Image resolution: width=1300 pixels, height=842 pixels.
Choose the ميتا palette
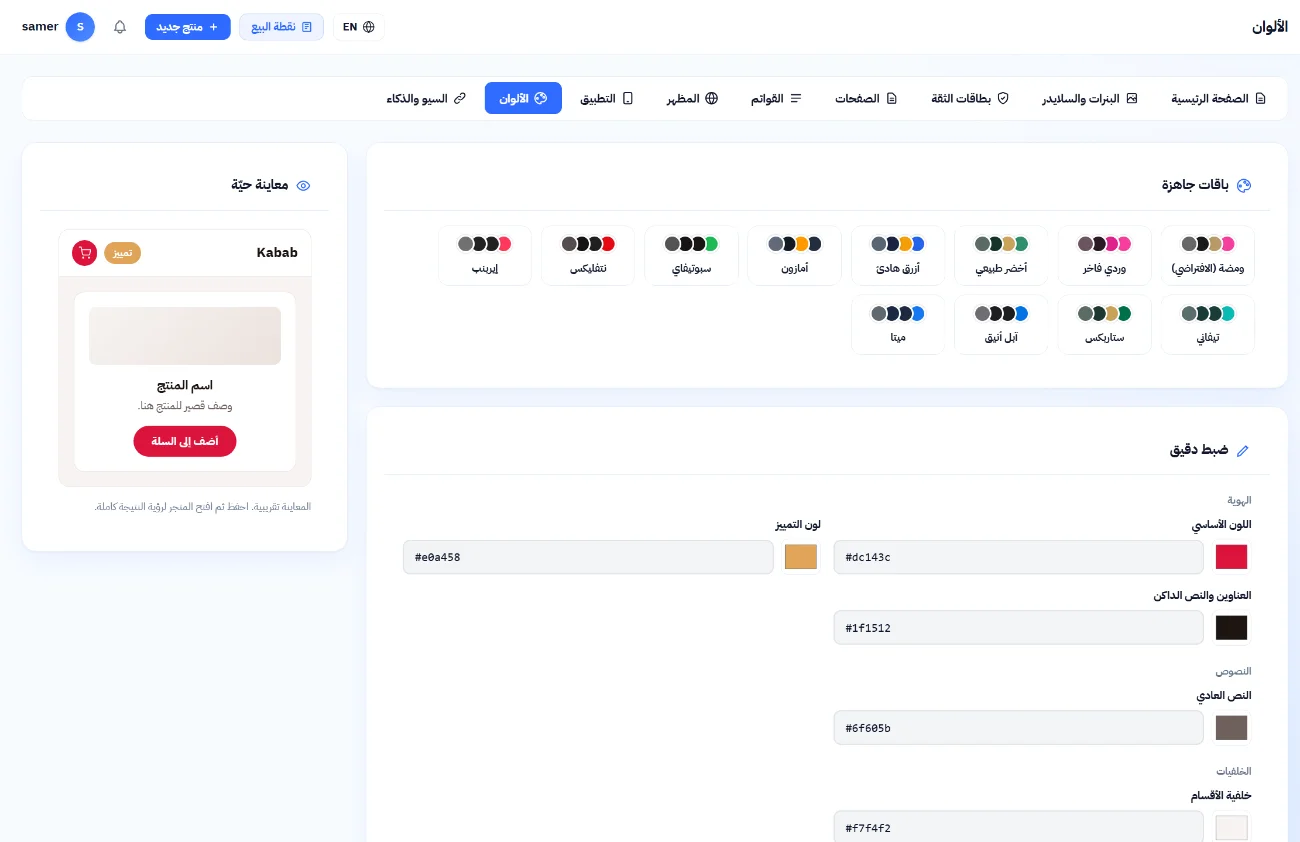pyautogui.click(x=898, y=324)
